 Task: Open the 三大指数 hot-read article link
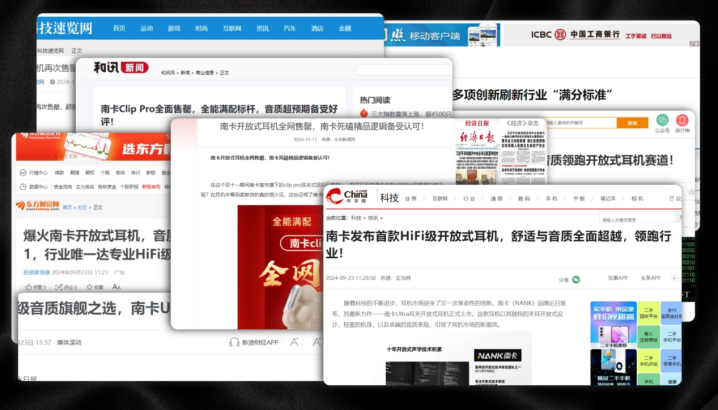(411, 114)
